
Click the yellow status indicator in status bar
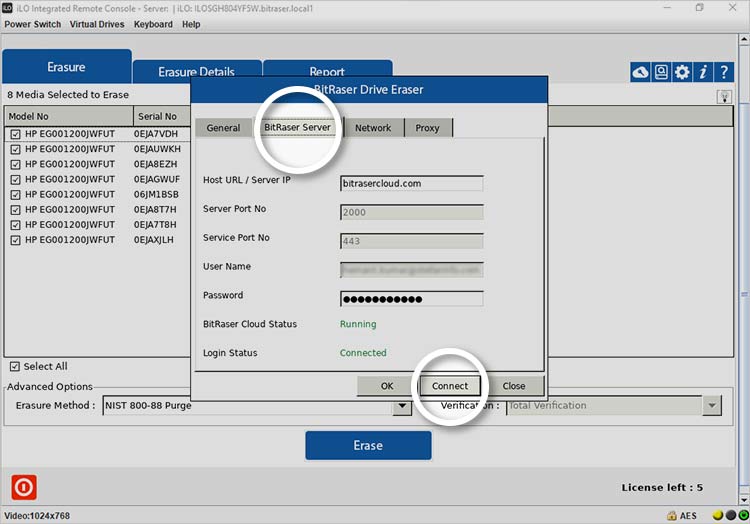click(x=717, y=515)
